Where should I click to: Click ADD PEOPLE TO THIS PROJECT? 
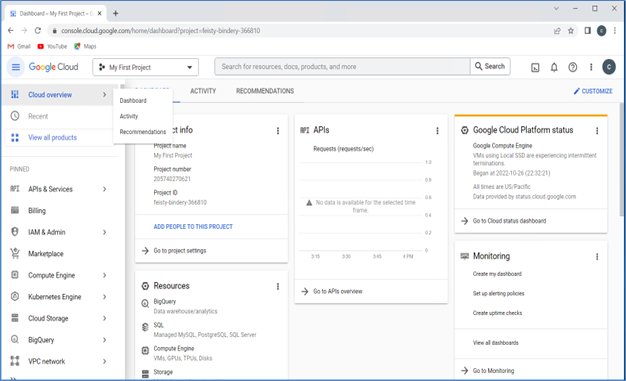[x=193, y=226]
